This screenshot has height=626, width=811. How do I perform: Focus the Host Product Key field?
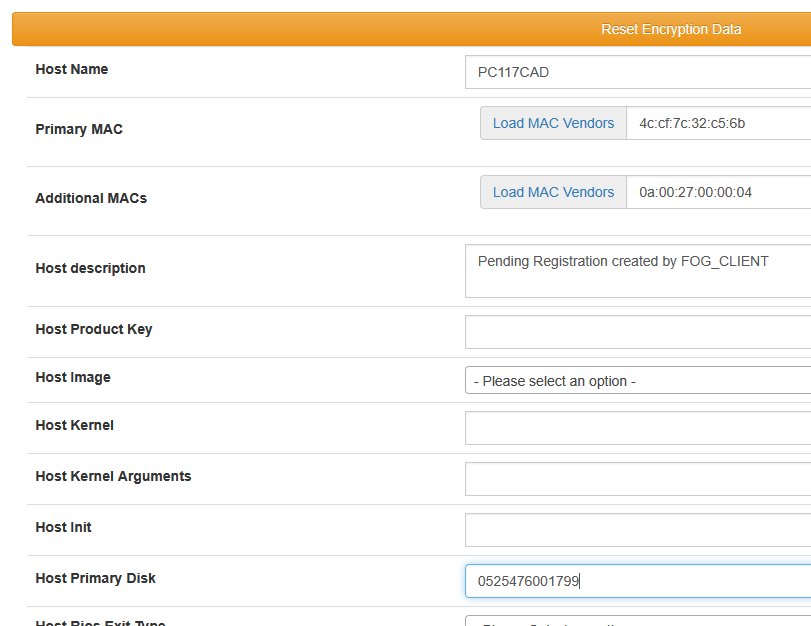638,332
